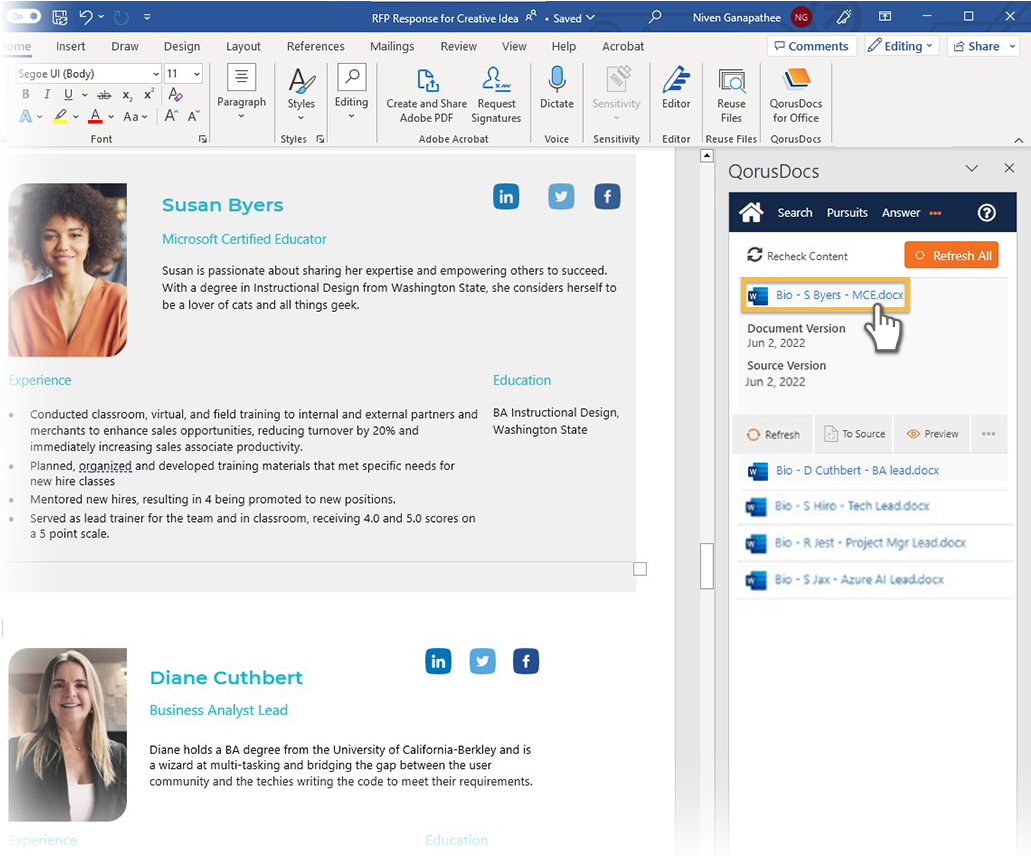This screenshot has width=1031, height=856.
Task: Open QorusDocs task pane options chevron
Action: point(972,168)
